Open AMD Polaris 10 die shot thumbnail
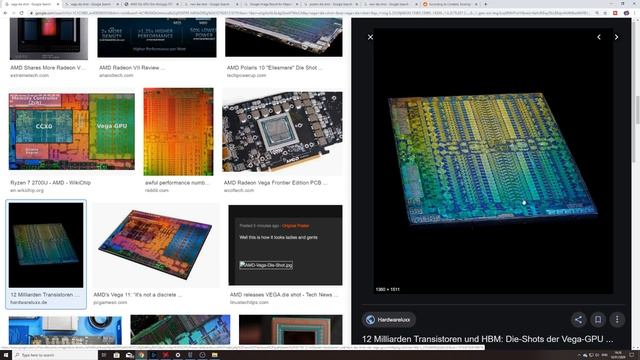 coord(284,37)
